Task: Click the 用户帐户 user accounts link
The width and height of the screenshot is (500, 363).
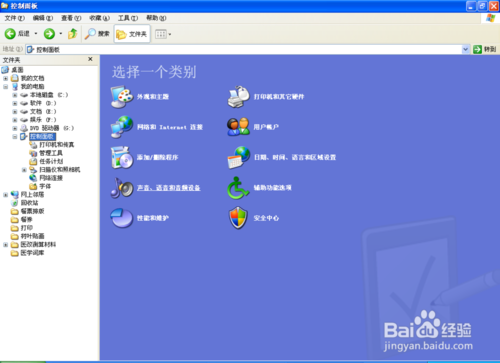Action: point(266,127)
